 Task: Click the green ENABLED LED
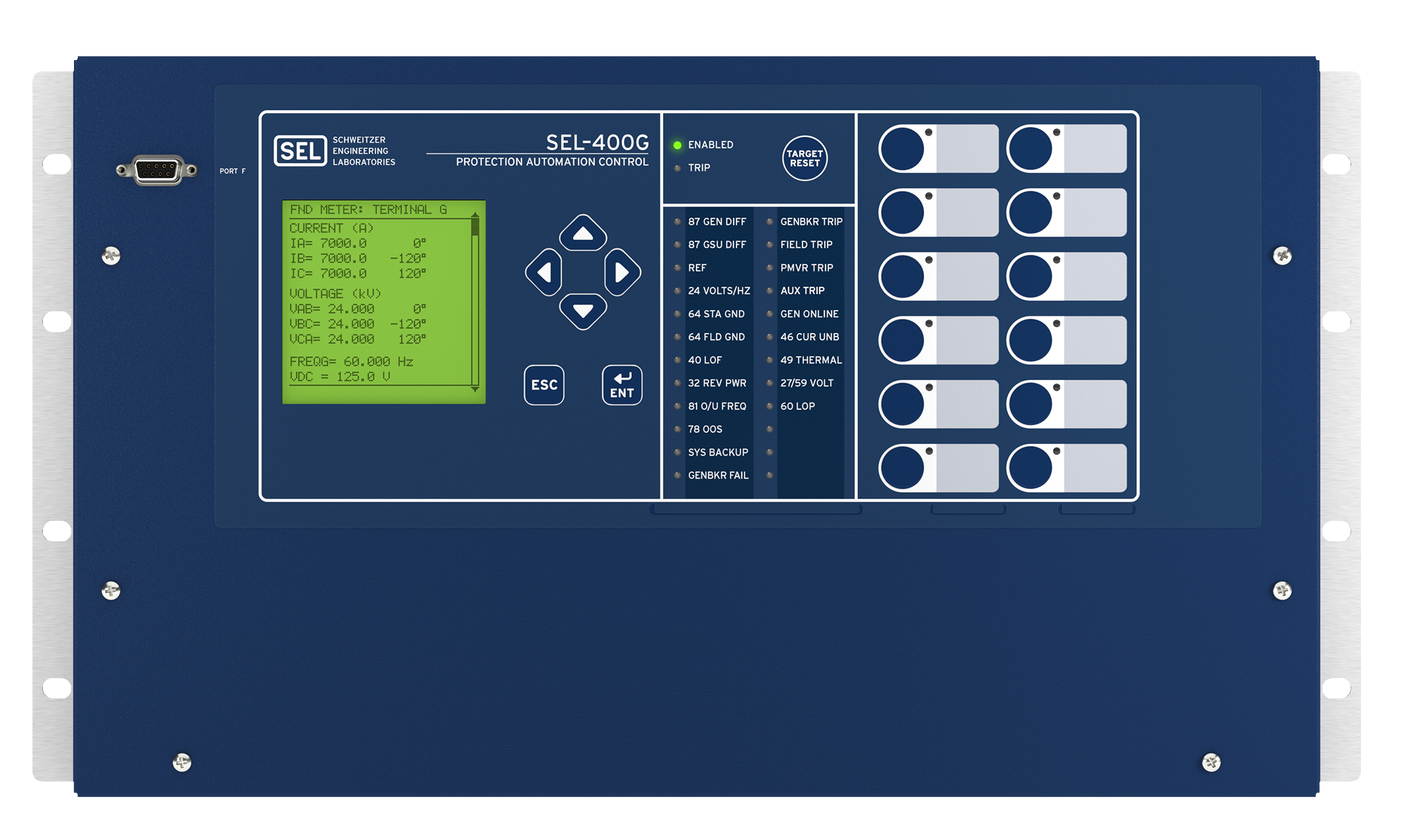click(x=678, y=145)
